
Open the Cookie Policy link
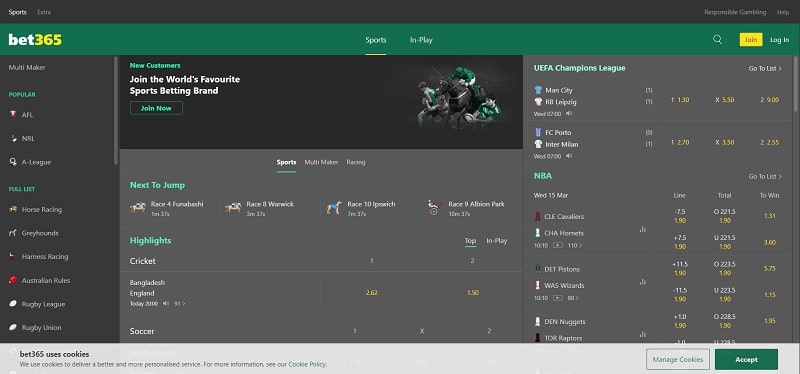click(307, 365)
